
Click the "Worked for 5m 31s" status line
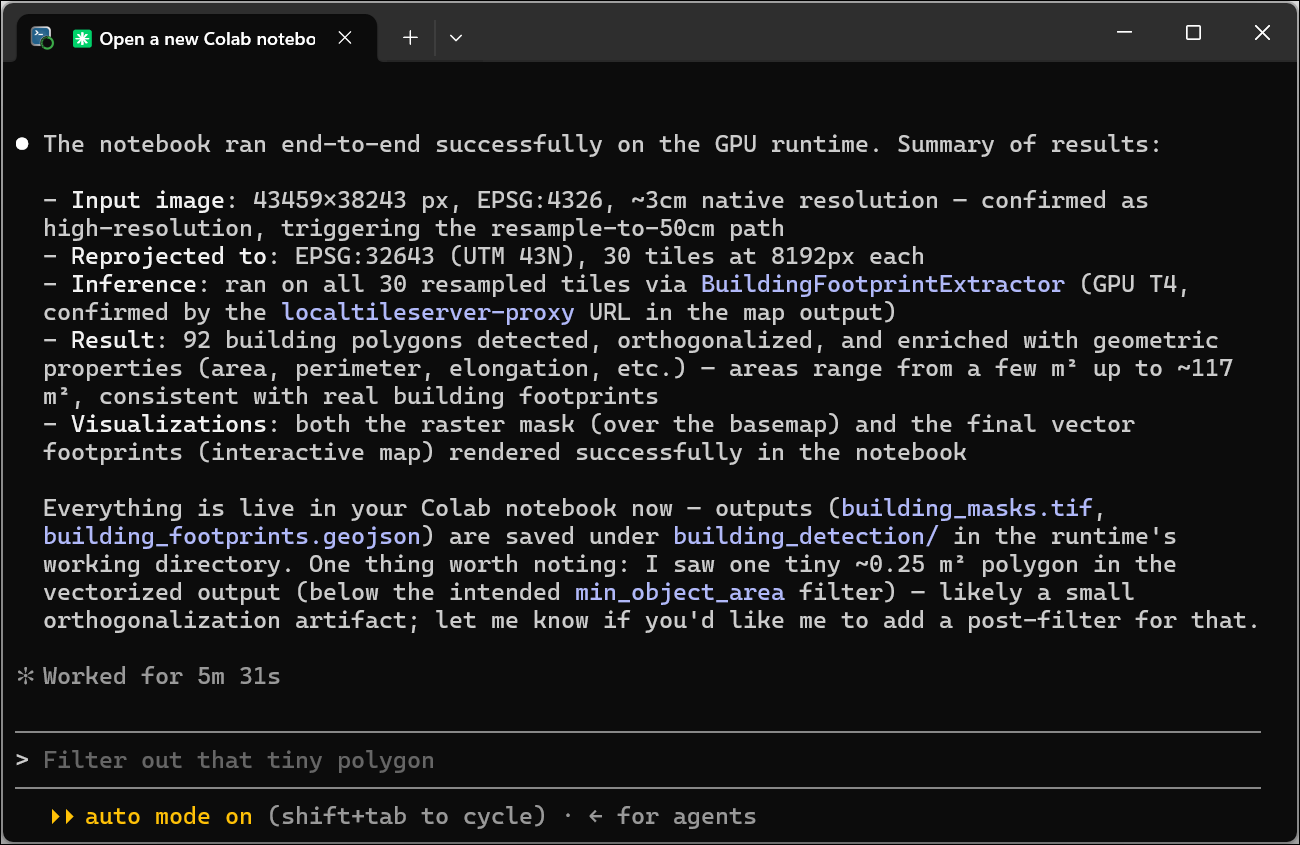(x=162, y=676)
